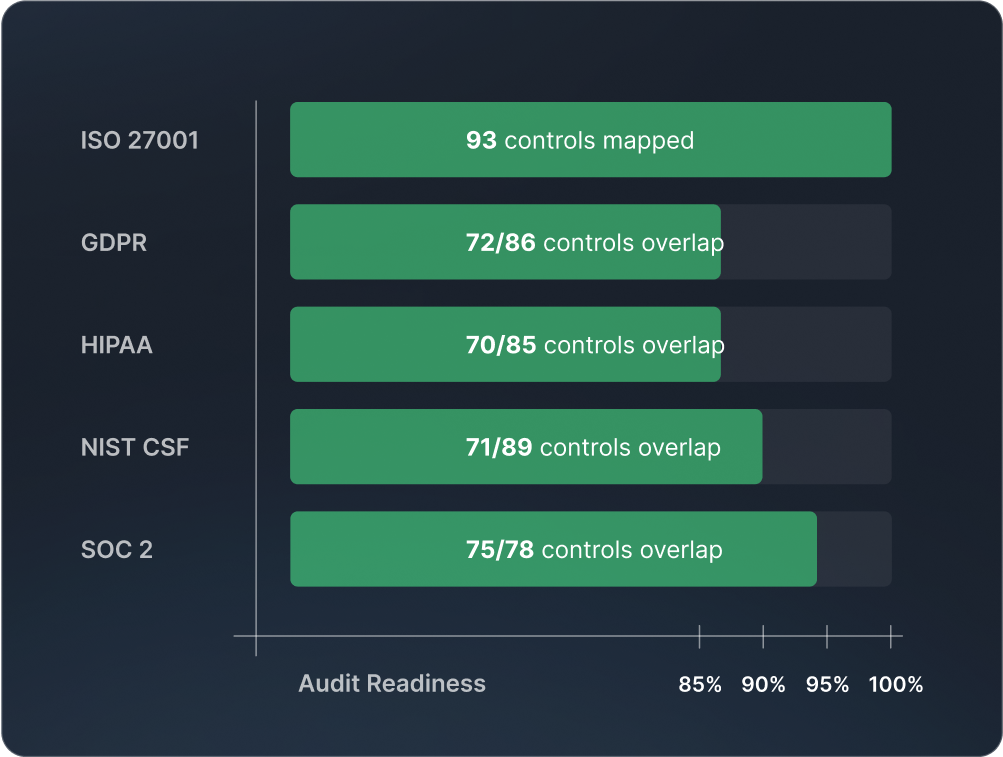Screen dimensions: 1003x757
Task: Select the GDPR framework label
Action: coord(114,243)
